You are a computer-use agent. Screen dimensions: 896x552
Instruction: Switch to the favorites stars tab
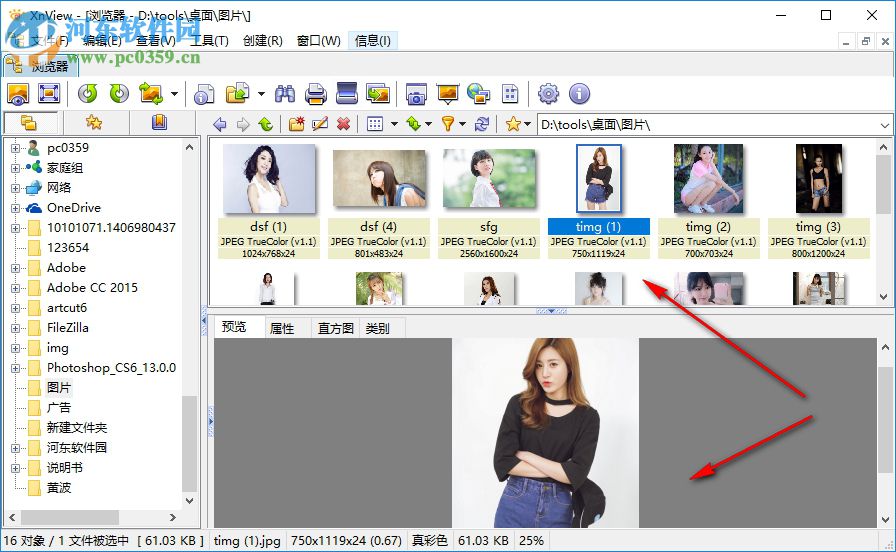click(94, 123)
